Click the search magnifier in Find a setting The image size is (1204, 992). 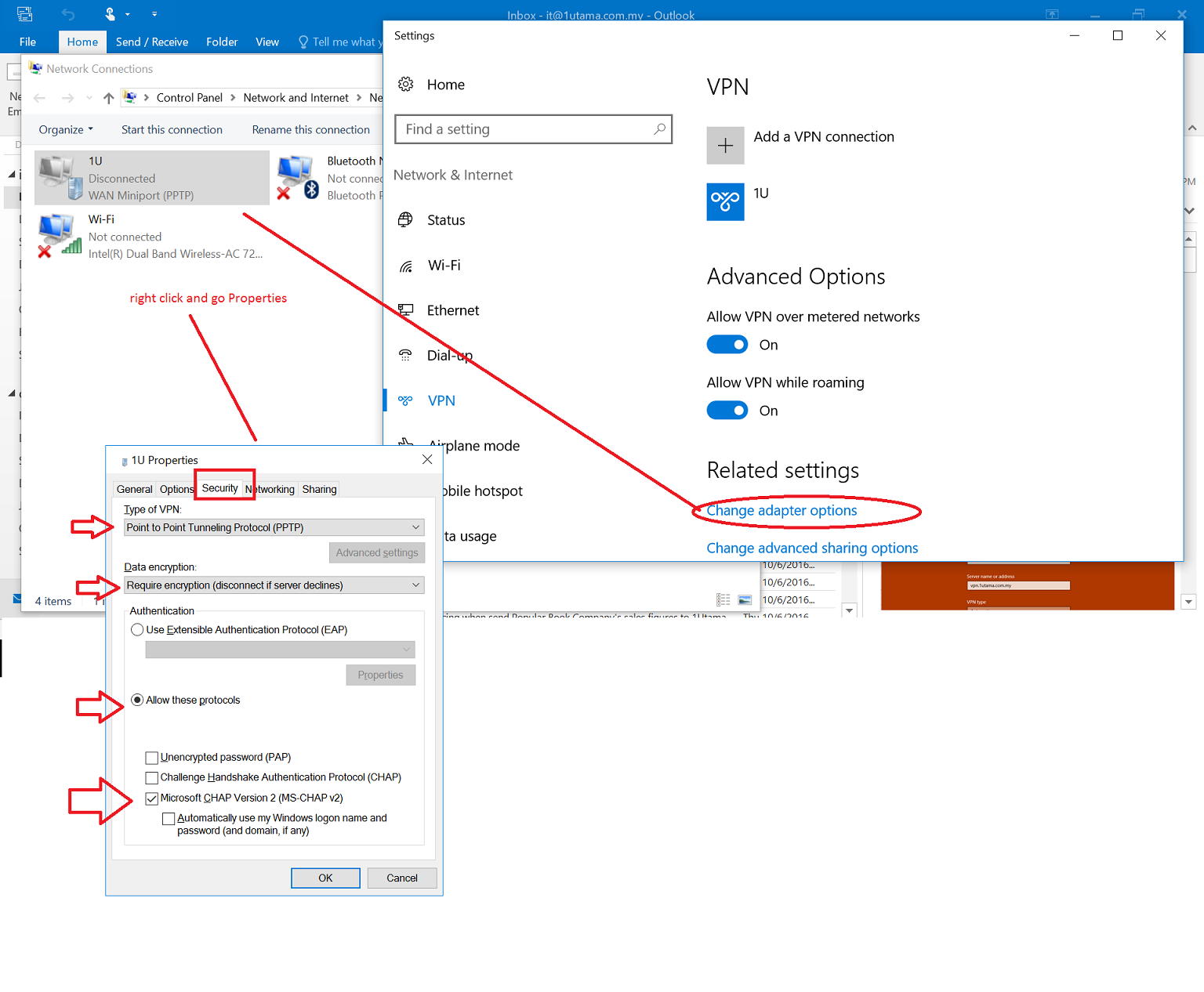(659, 129)
